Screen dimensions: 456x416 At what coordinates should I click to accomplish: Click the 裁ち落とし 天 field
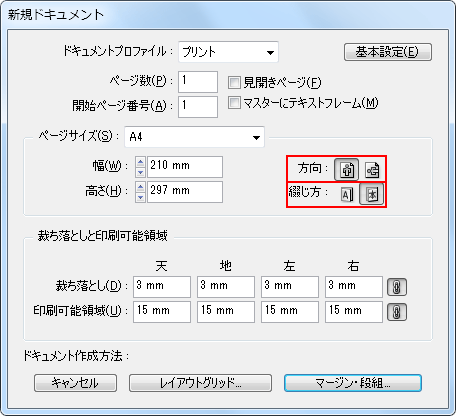click(162, 287)
